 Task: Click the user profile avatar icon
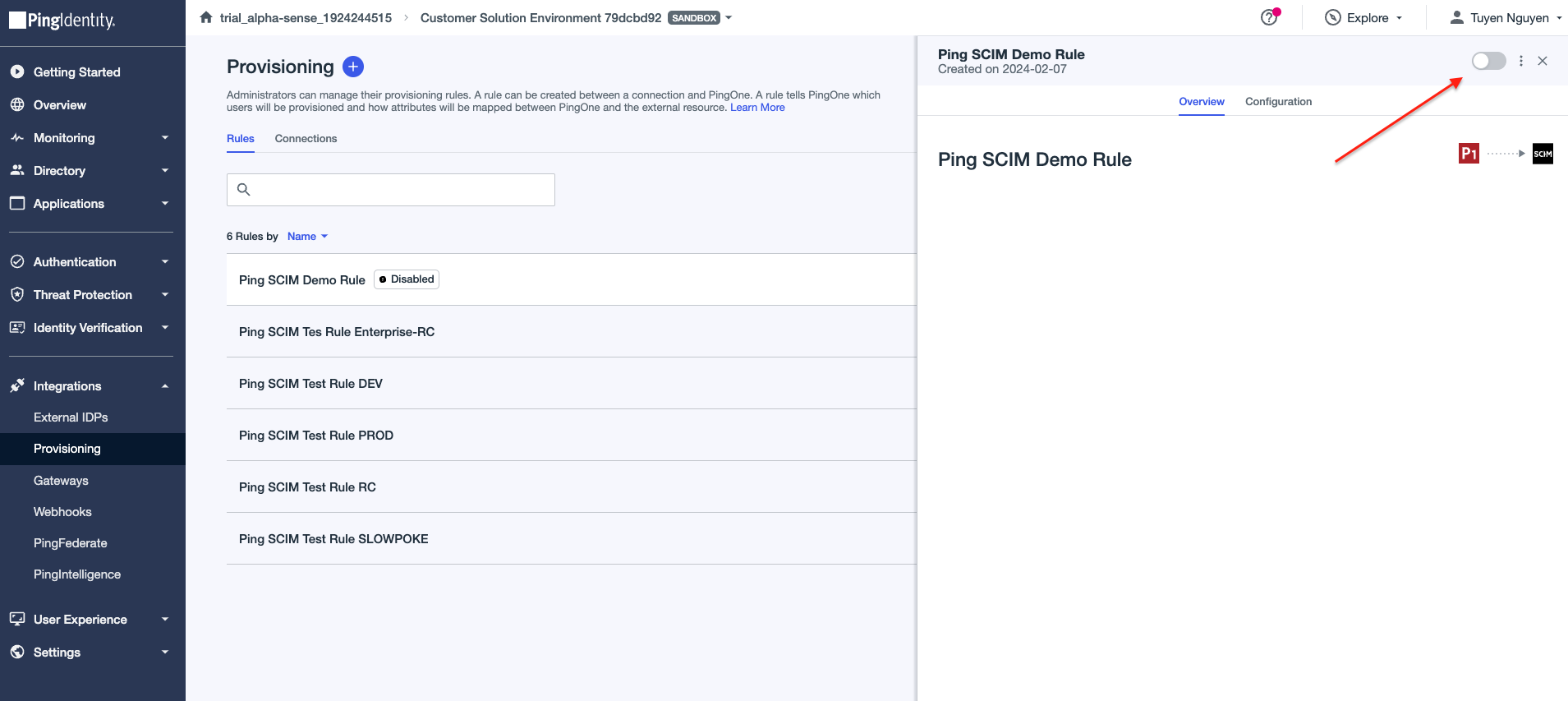coord(1456,17)
